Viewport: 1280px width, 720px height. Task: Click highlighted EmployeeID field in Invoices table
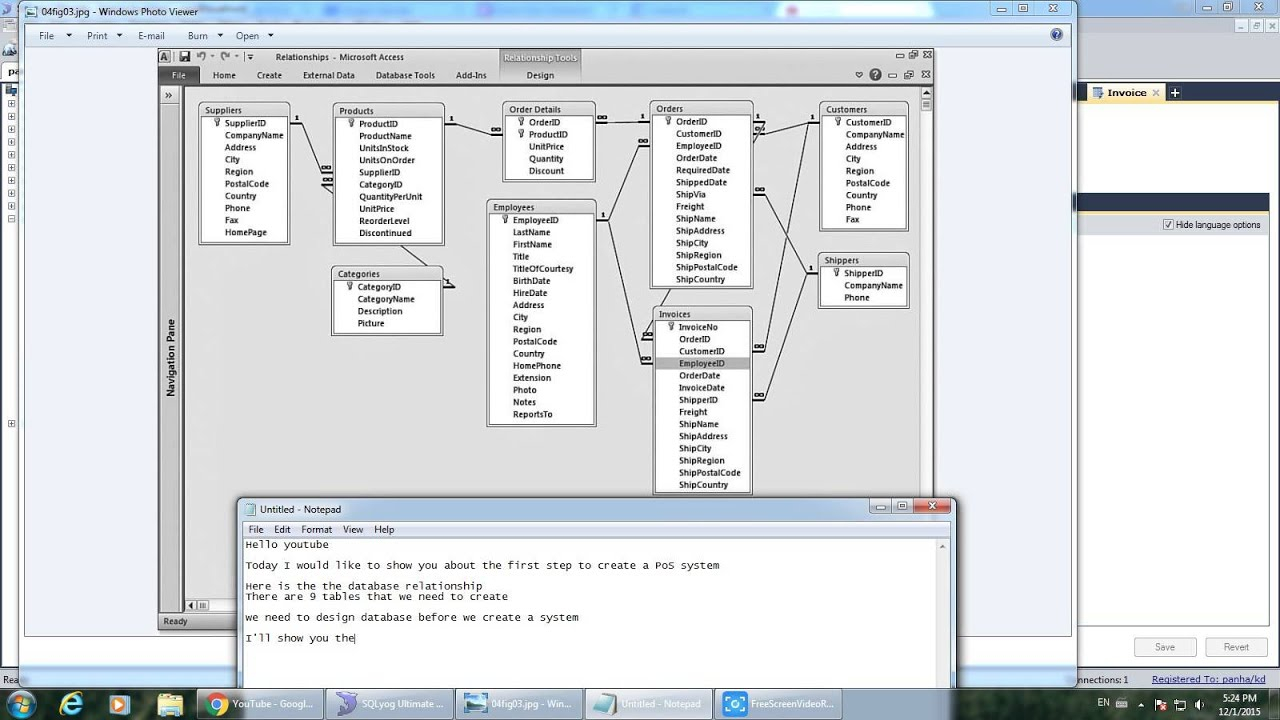pyautogui.click(x=702, y=364)
